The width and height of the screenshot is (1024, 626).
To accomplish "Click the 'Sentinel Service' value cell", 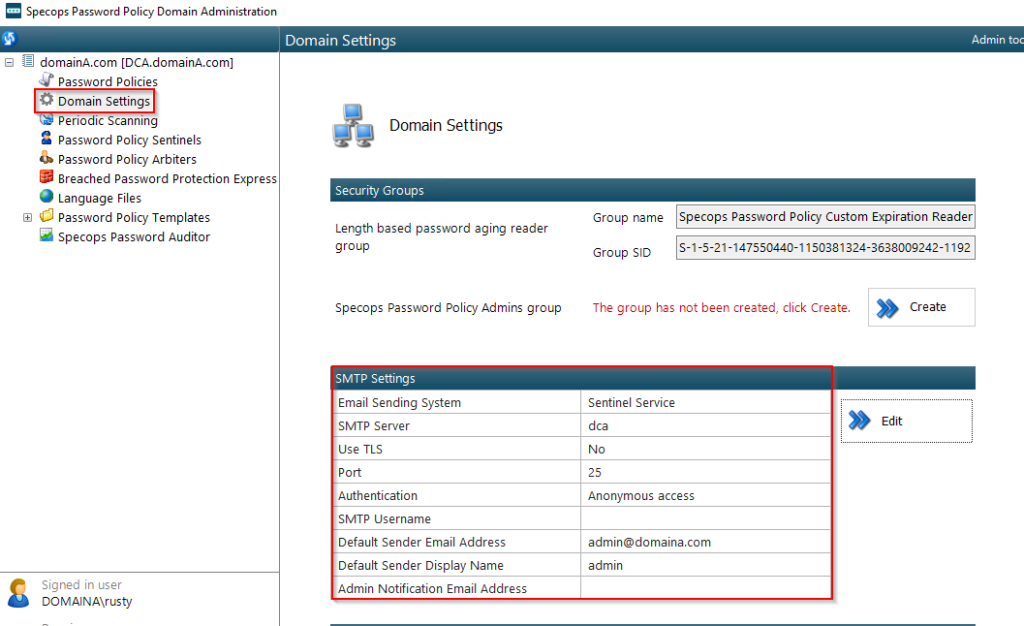I will coord(705,403).
